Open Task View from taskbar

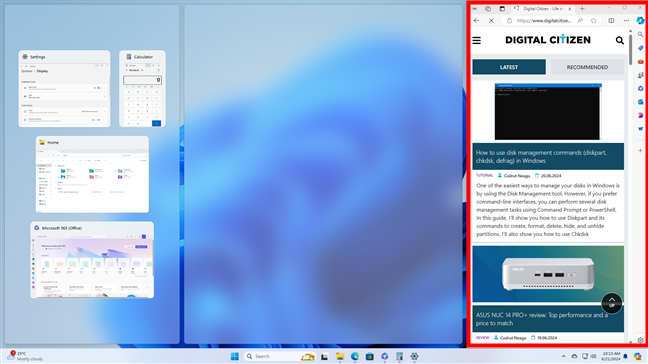tap(324, 356)
